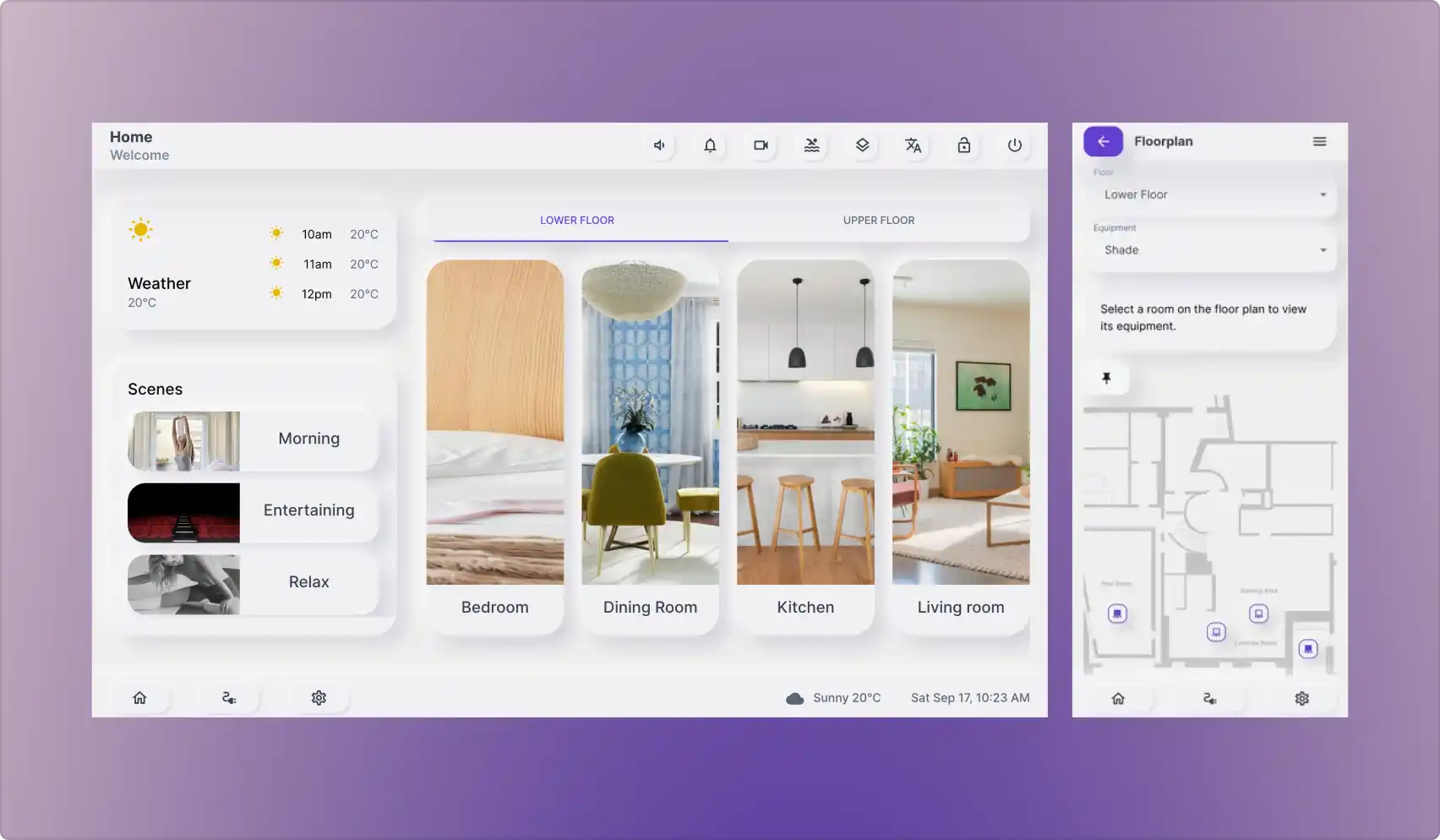Expand the Floor dropdown showing Lower Floor
The width and height of the screenshot is (1440, 840).
click(x=1210, y=194)
